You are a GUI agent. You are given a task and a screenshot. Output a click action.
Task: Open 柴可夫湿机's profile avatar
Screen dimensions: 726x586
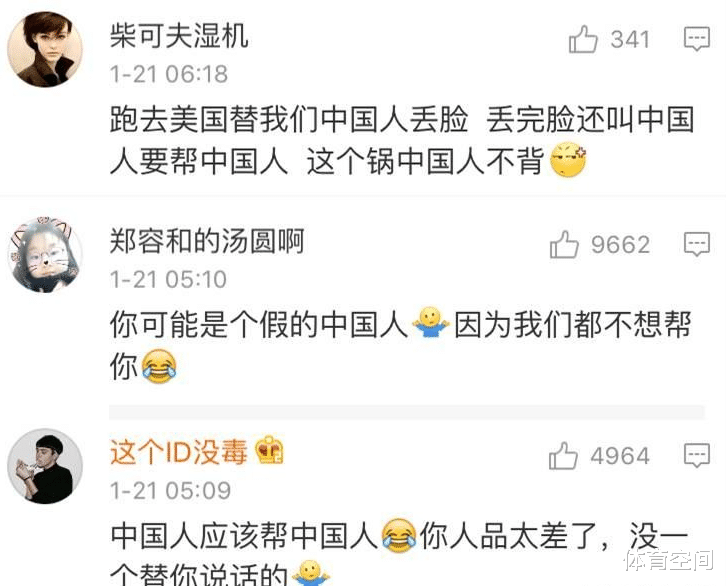click(x=45, y=50)
